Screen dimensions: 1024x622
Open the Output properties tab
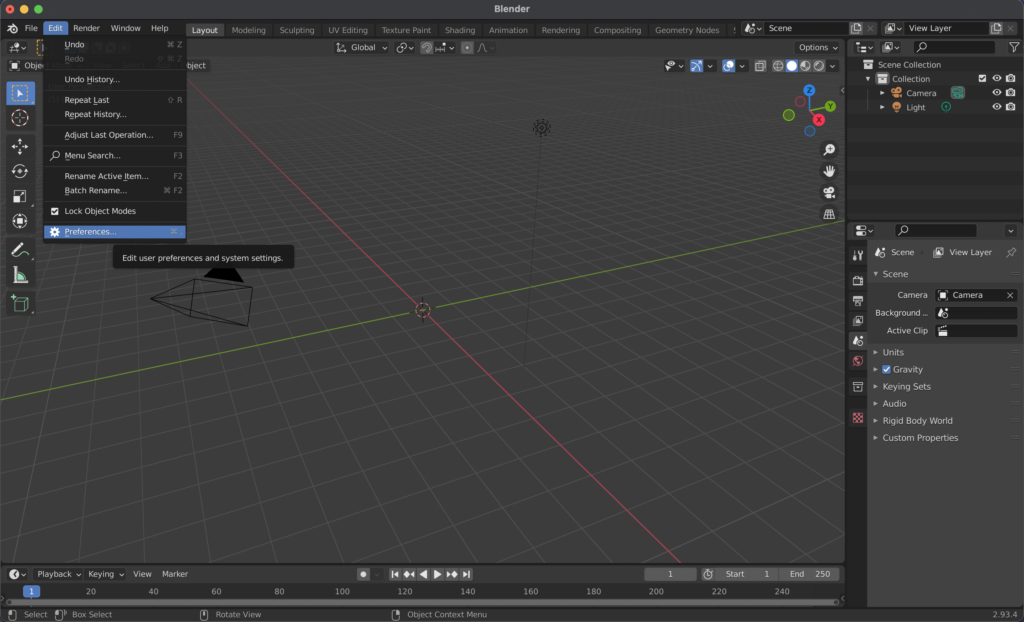click(x=857, y=301)
